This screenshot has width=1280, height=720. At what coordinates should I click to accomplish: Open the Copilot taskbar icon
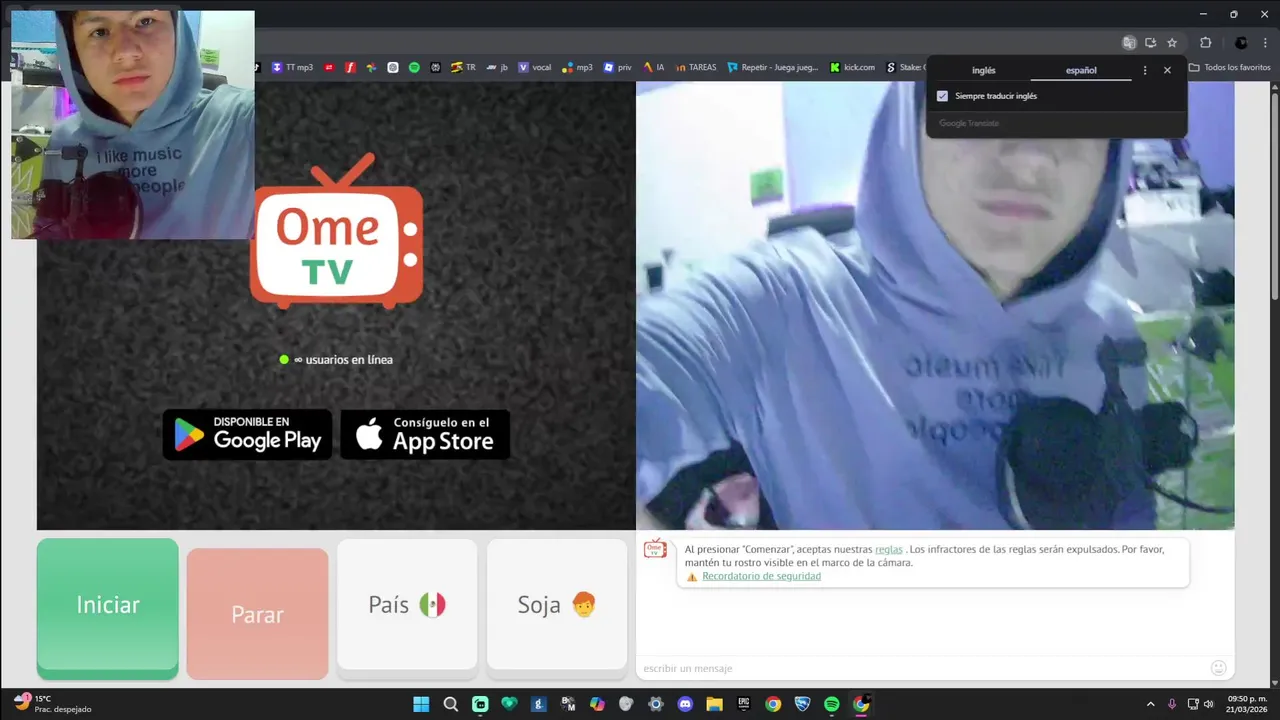pyautogui.click(x=597, y=704)
